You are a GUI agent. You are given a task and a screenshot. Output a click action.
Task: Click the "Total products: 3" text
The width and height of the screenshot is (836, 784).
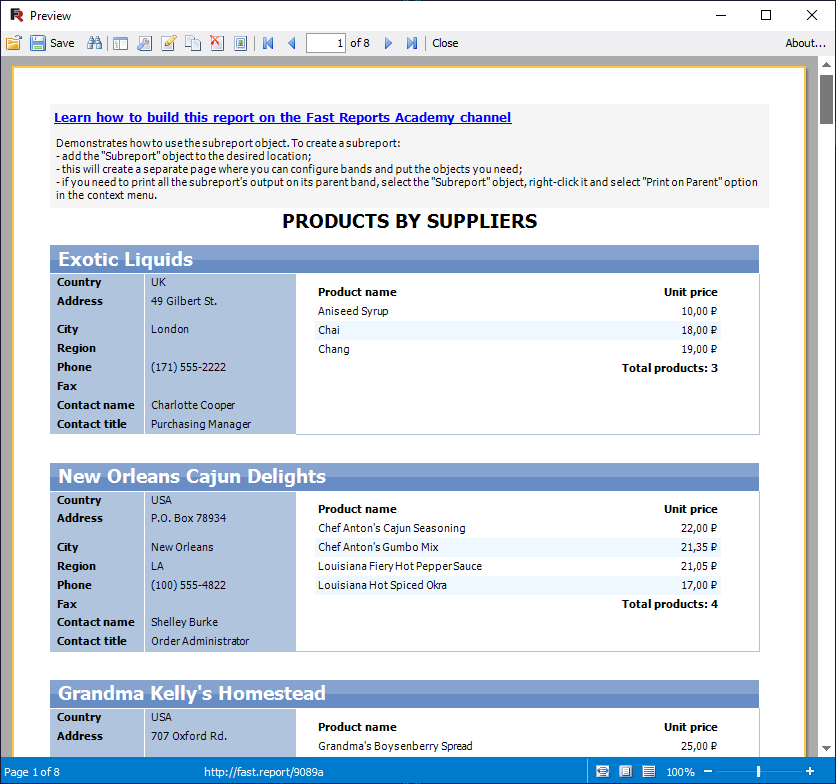coord(670,368)
